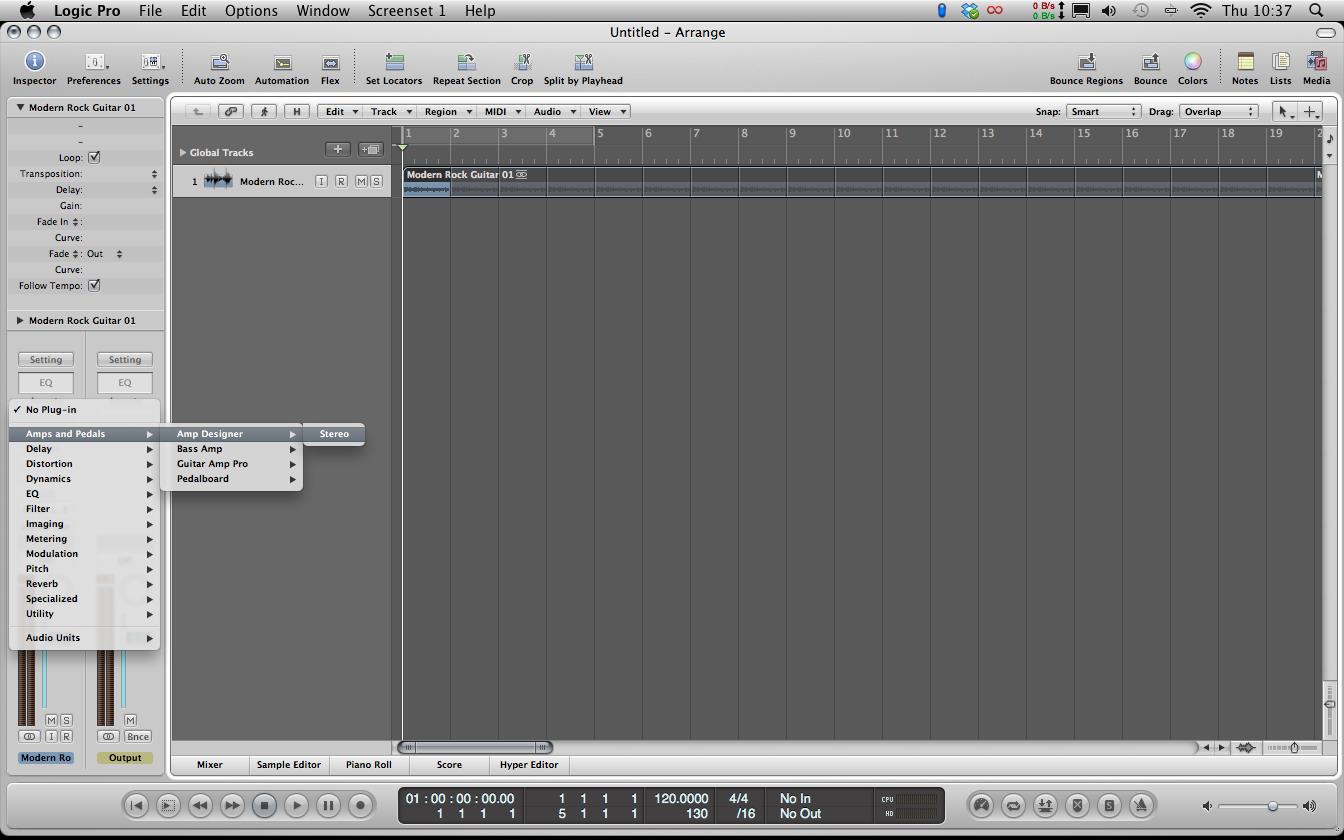The height and width of the screenshot is (840, 1344).
Task: Adjust the master volume slider
Action: [x=1272, y=806]
